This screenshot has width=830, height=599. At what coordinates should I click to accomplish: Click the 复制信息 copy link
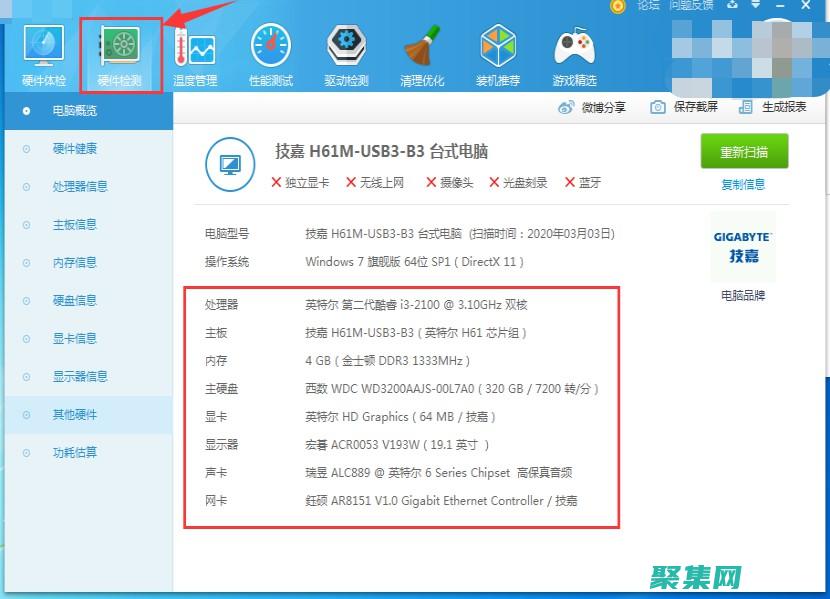[742, 185]
